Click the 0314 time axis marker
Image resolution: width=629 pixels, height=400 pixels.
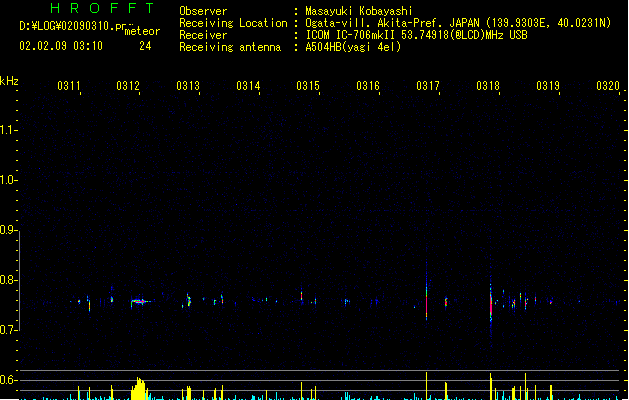[x=248, y=86]
